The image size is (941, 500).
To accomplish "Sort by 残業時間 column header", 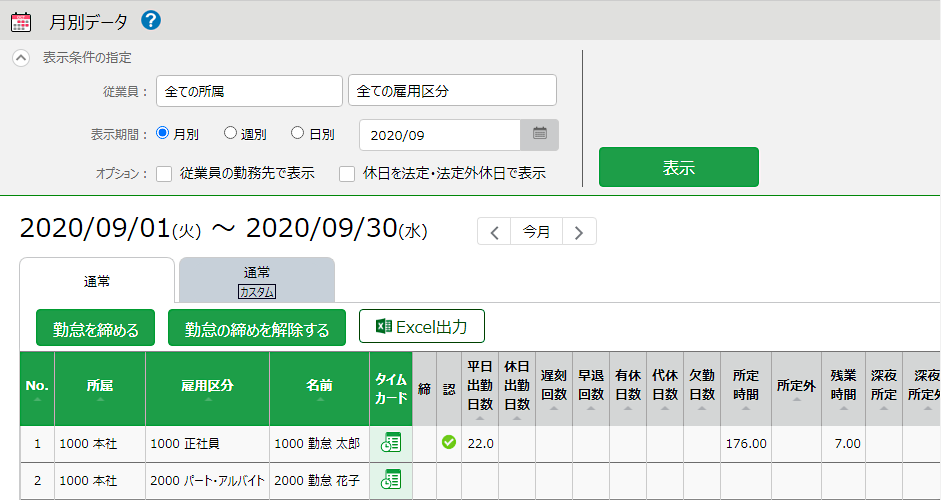I will click(x=844, y=389).
